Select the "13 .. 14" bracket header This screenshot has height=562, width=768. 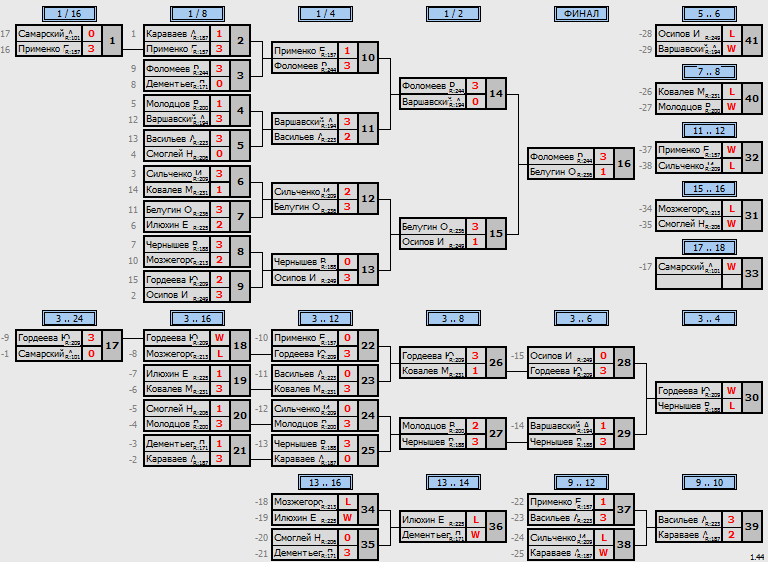click(x=453, y=483)
